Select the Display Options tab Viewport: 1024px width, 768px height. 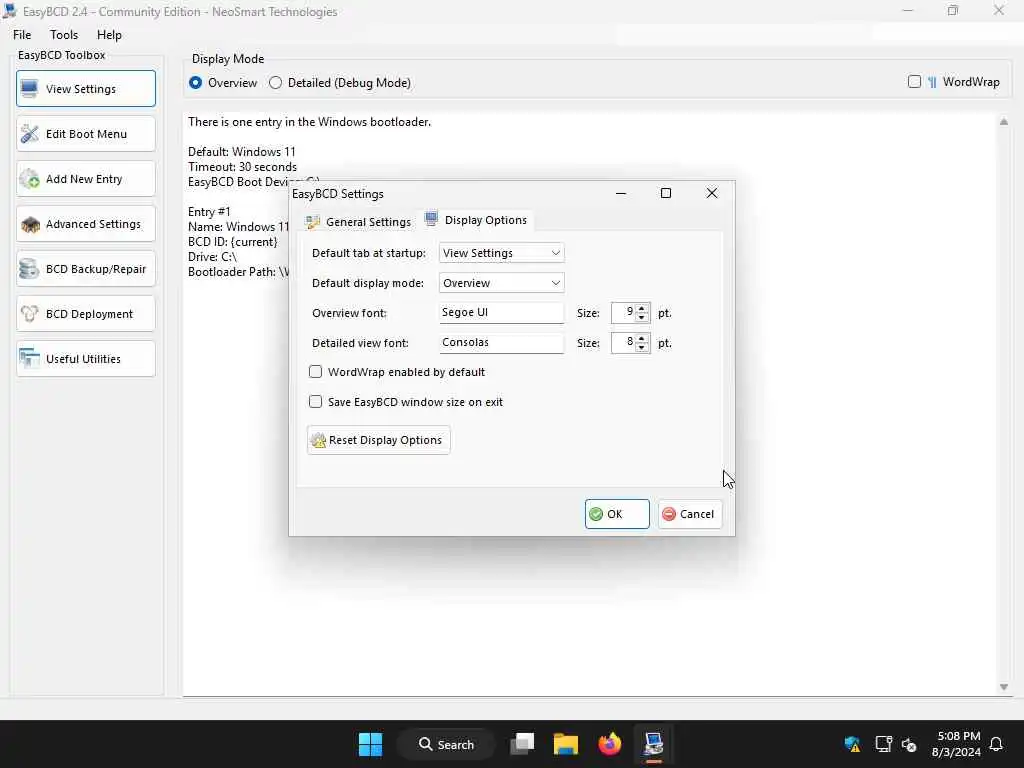click(476, 220)
